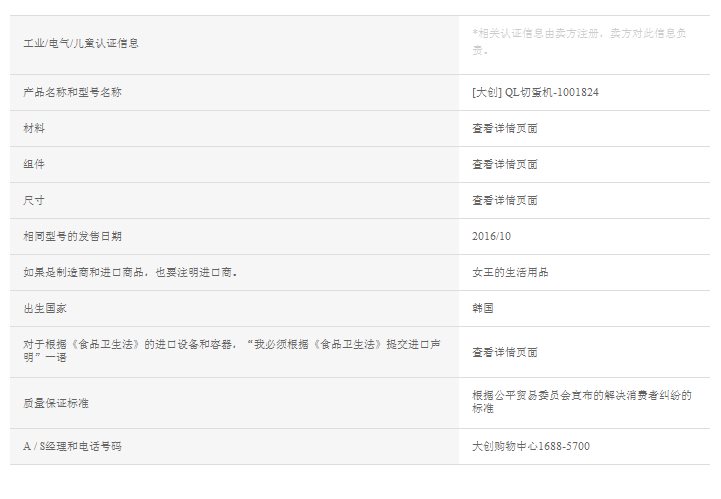Click the 尺寸 row label

34,200
